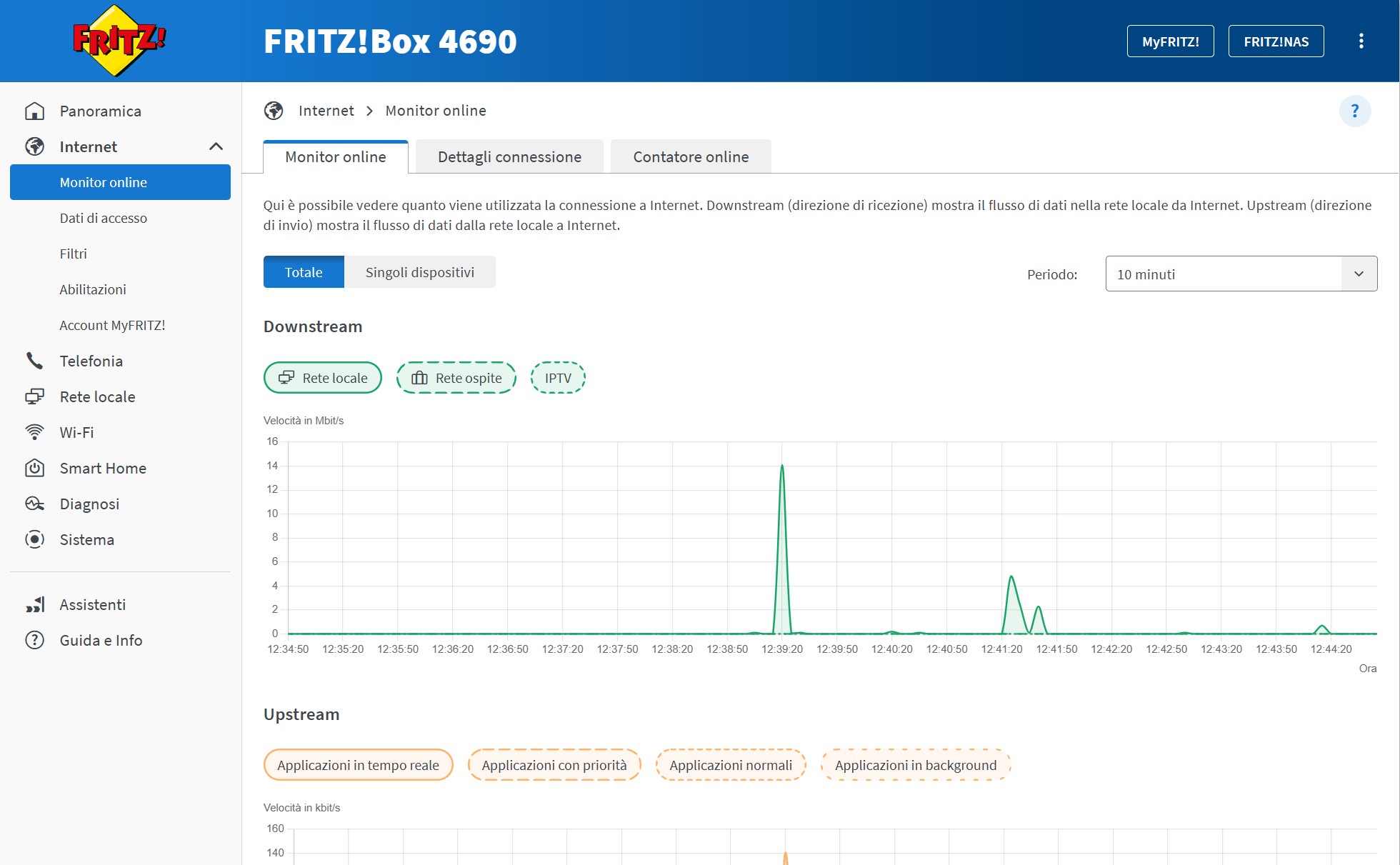The image size is (1400, 865).
Task: Click the Assistenti icon
Action: click(34, 604)
